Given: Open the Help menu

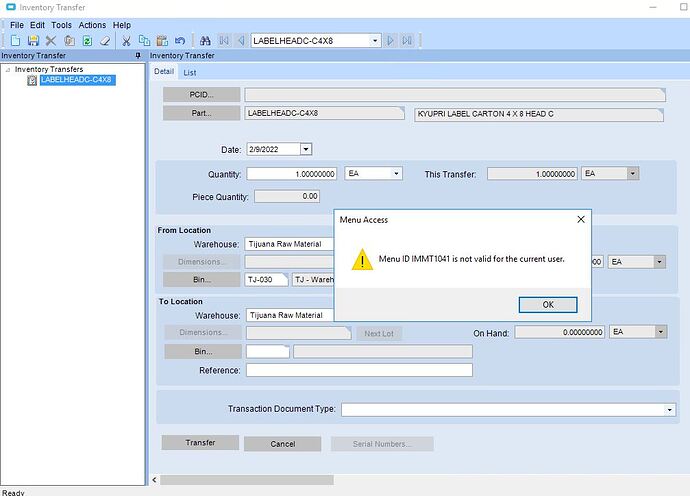Looking at the screenshot, I should pos(122,25).
